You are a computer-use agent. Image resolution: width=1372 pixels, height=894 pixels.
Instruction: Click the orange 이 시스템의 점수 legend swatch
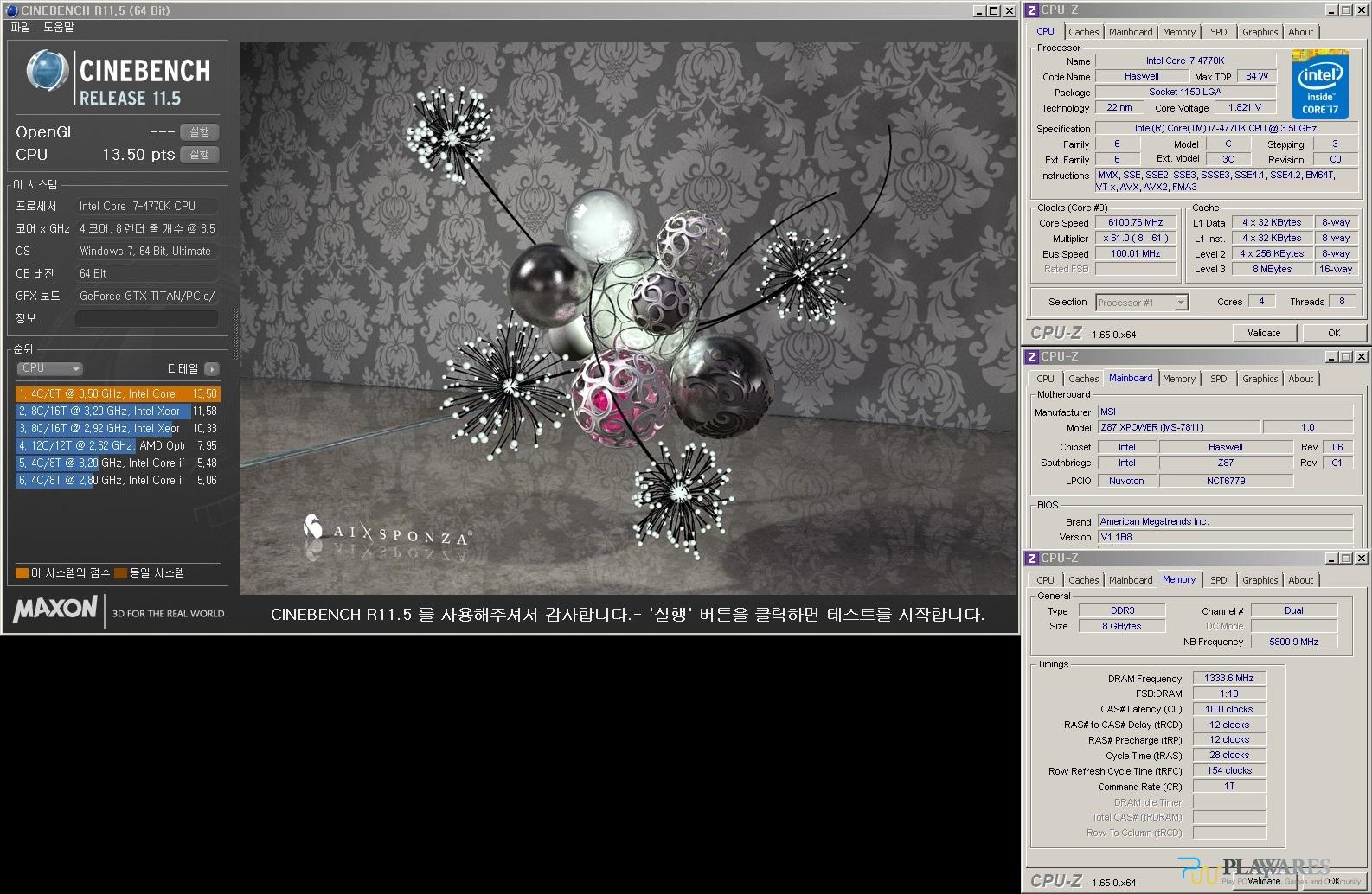[22, 573]
